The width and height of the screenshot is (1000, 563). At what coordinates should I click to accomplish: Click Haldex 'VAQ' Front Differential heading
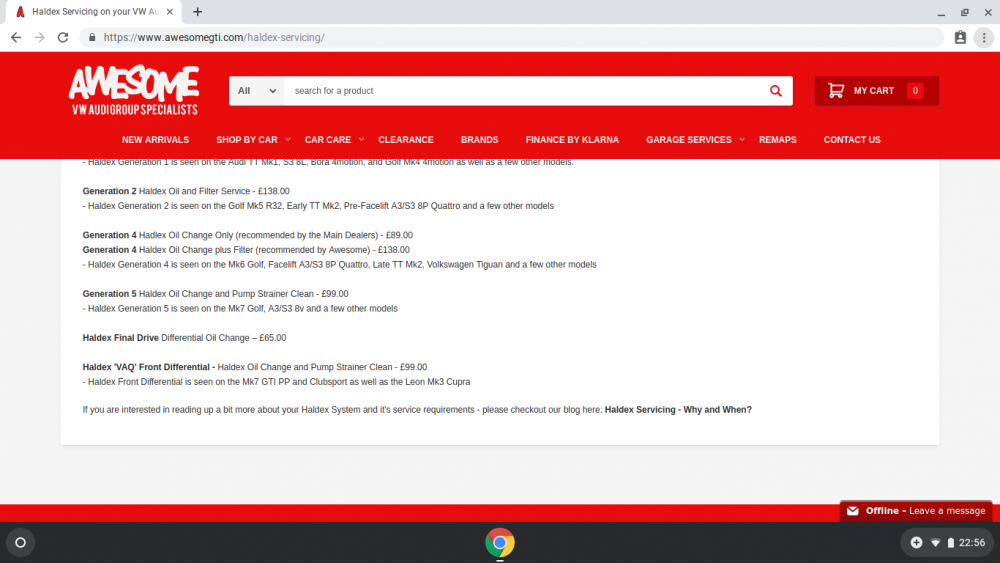[149, 367]
